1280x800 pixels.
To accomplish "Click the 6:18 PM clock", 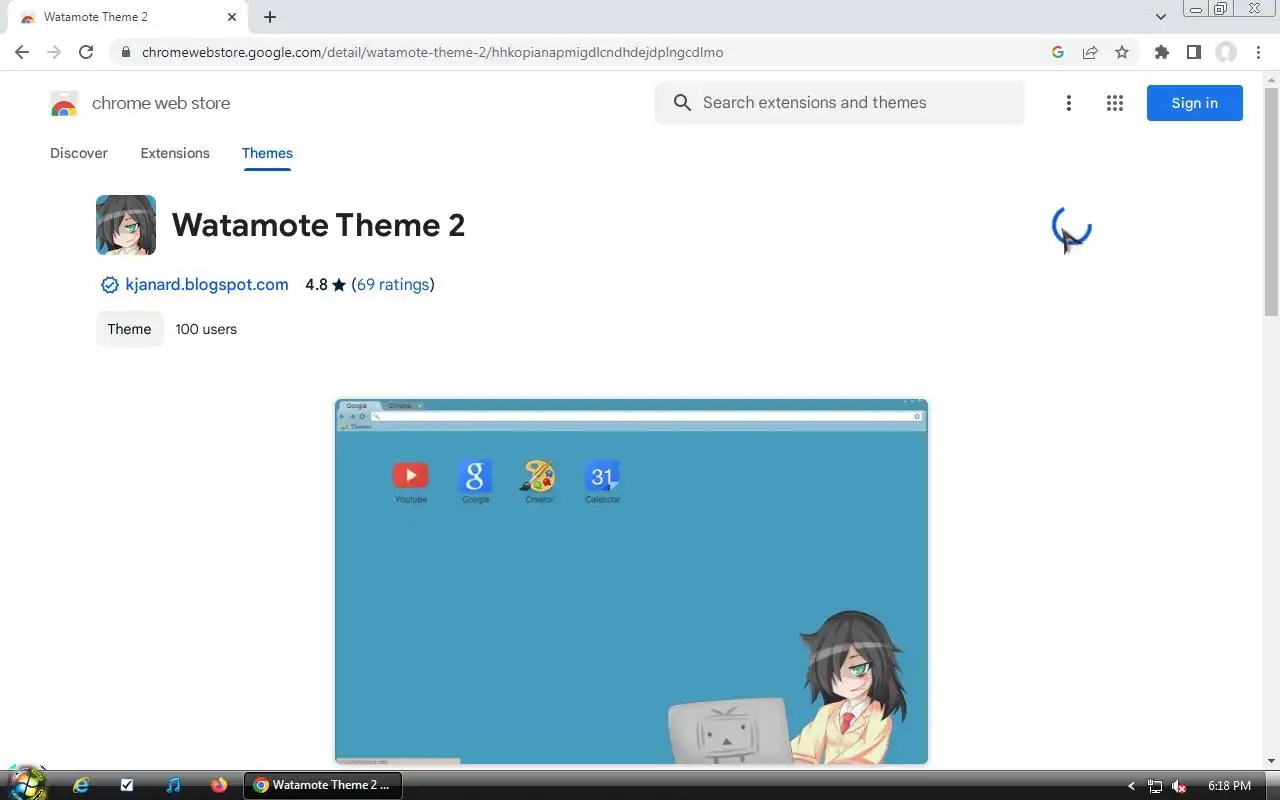I will coord(1229,786).
